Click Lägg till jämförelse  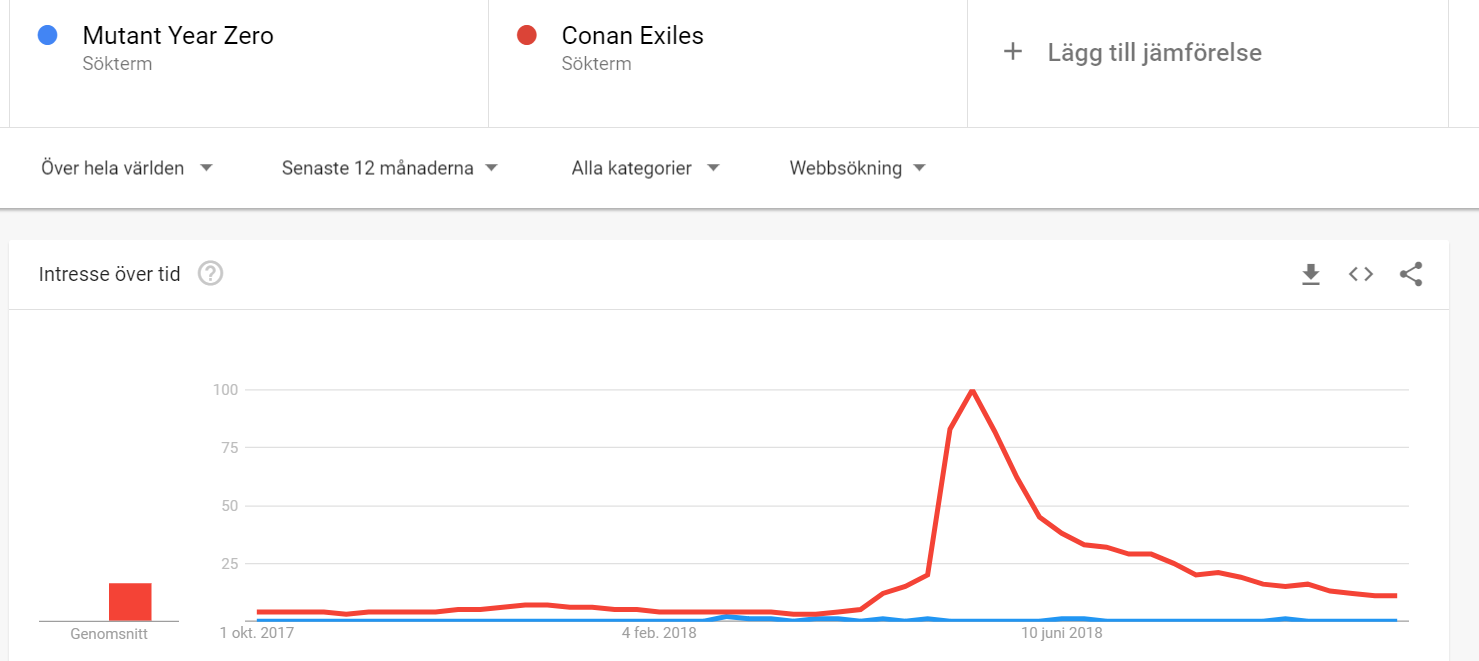pos(1155,52)
